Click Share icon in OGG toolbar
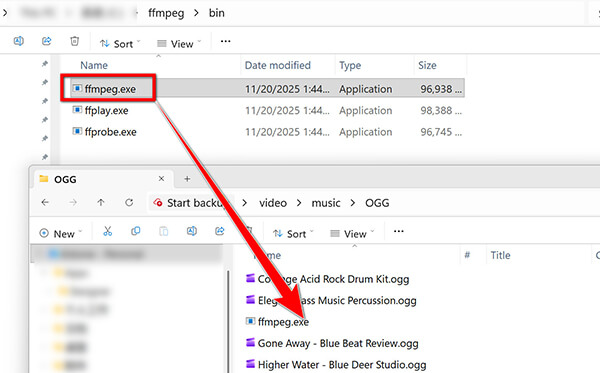Viewport: 600px width, 373px height. pos(220,231)
